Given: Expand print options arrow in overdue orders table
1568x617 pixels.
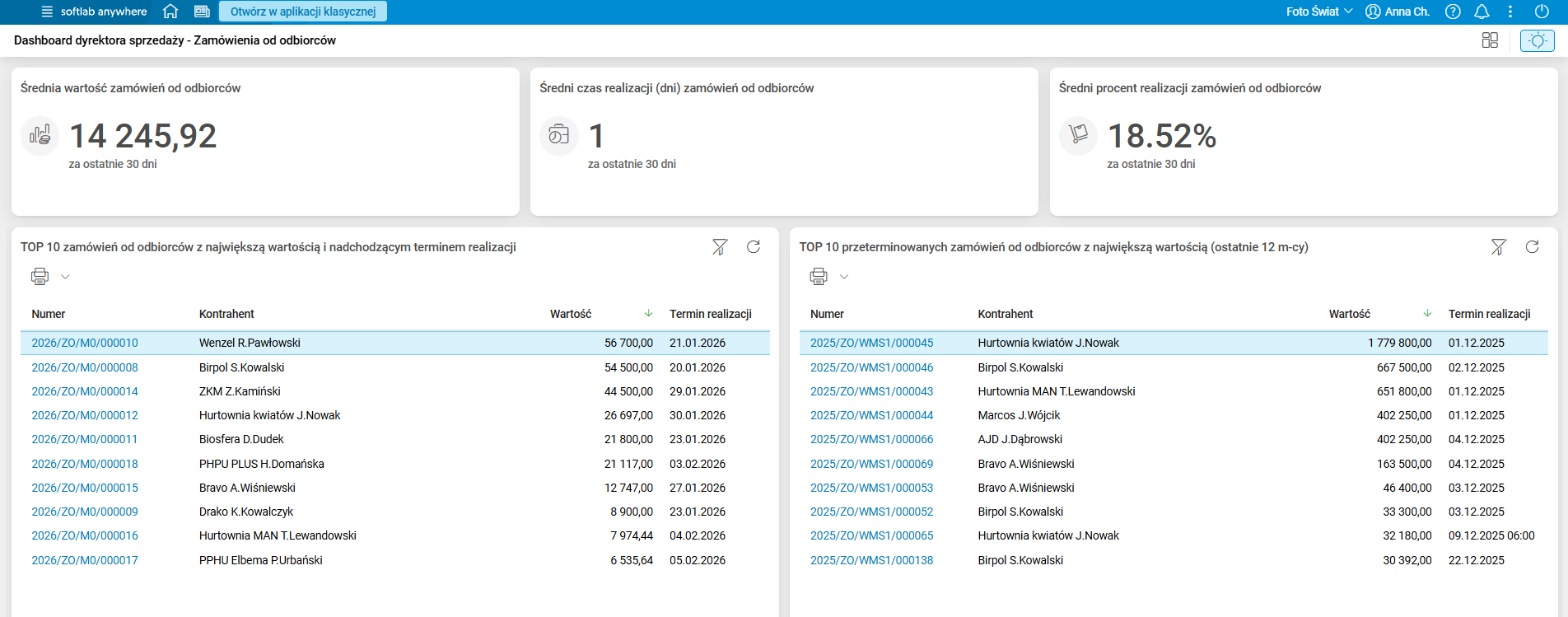Looking at the screenshot, I should coord(844,277).
